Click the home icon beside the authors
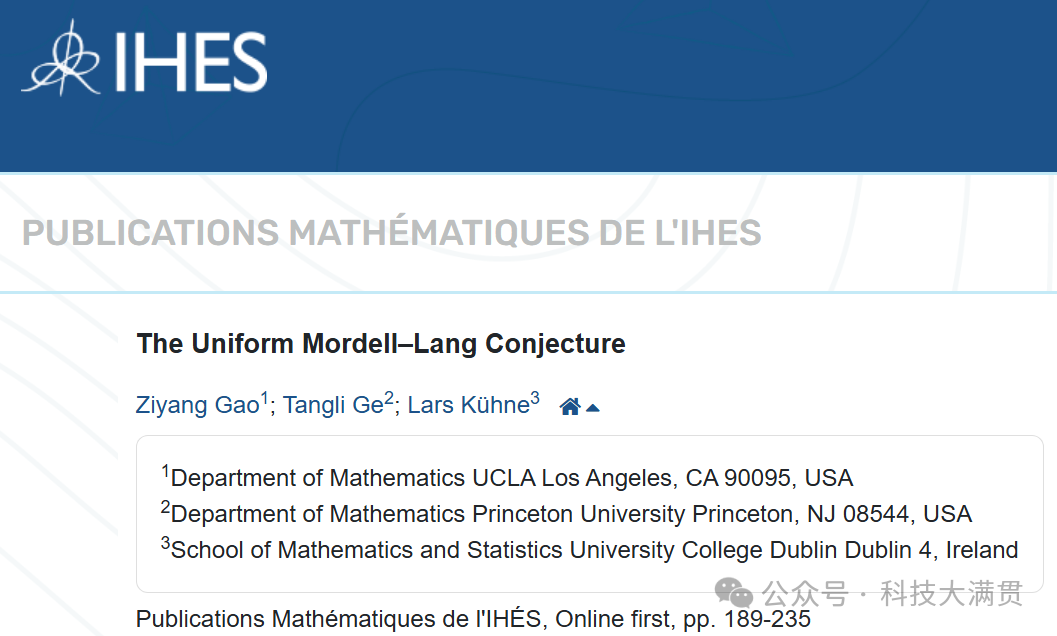The height and width of the screenshot is (636, 1057). 570,406
